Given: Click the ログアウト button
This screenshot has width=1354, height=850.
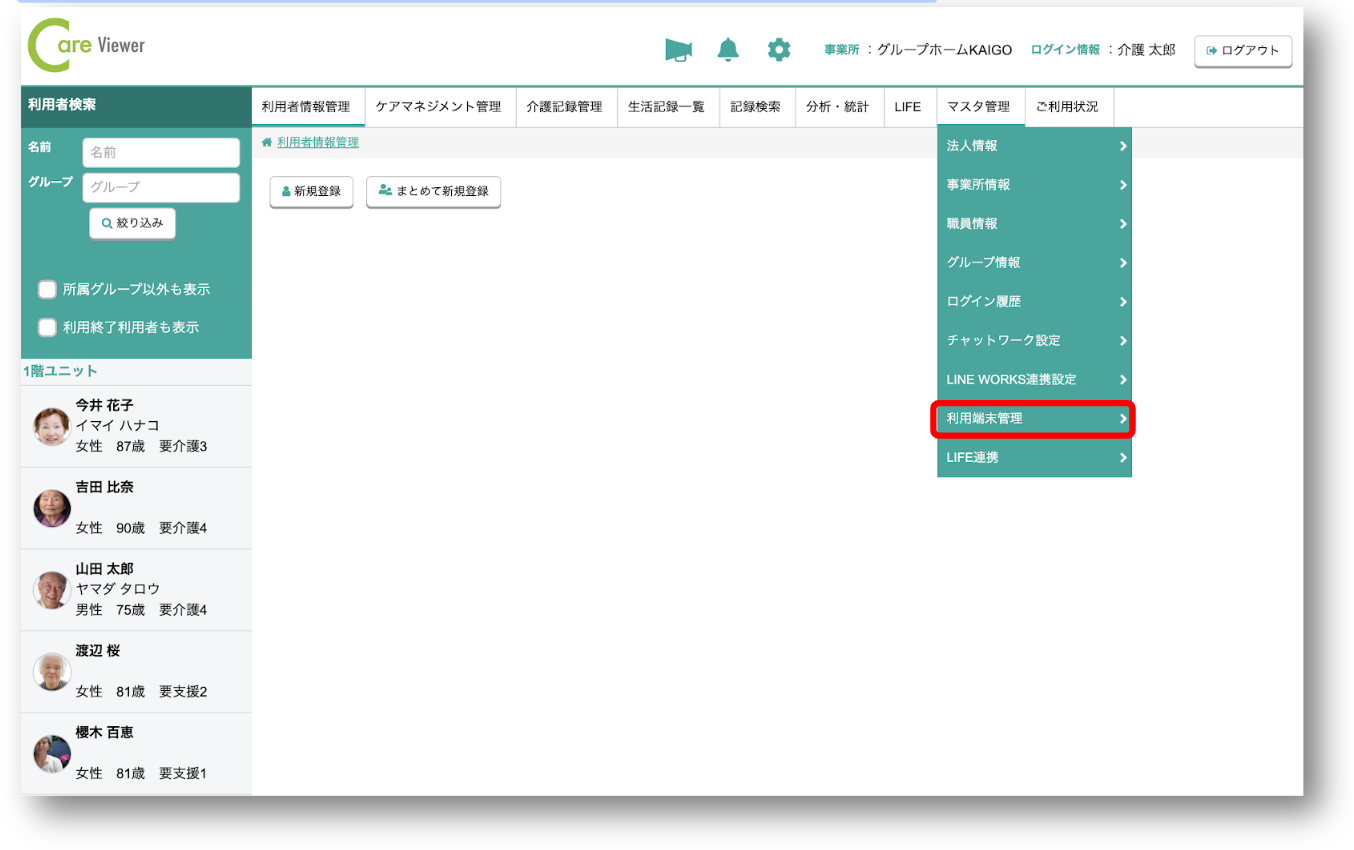Looking at the screenshot, I should (x=1243, y=51).
